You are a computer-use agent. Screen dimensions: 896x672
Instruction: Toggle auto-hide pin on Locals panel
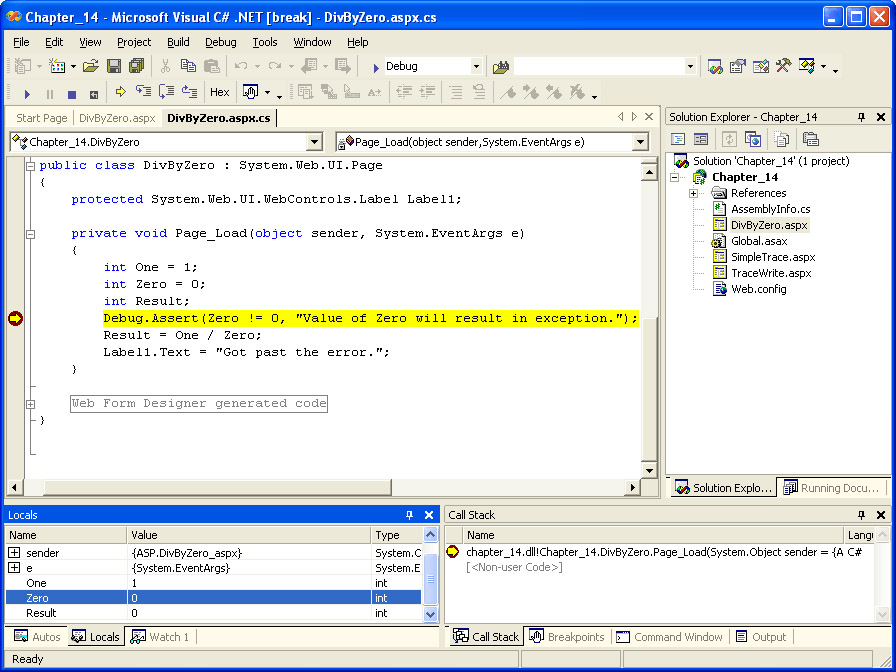click(x=409, y=515)
